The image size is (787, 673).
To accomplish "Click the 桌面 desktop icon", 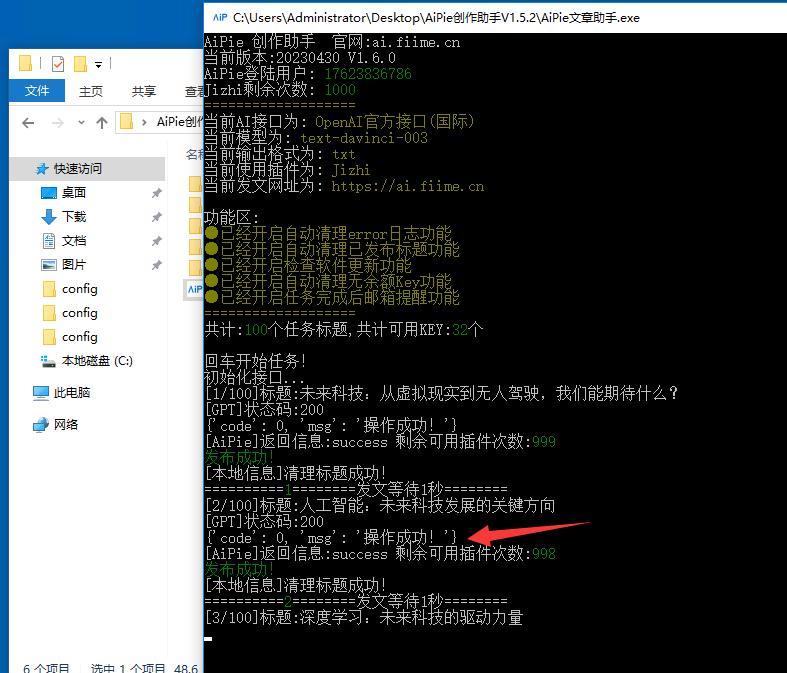I will click(x=49, y=193).
